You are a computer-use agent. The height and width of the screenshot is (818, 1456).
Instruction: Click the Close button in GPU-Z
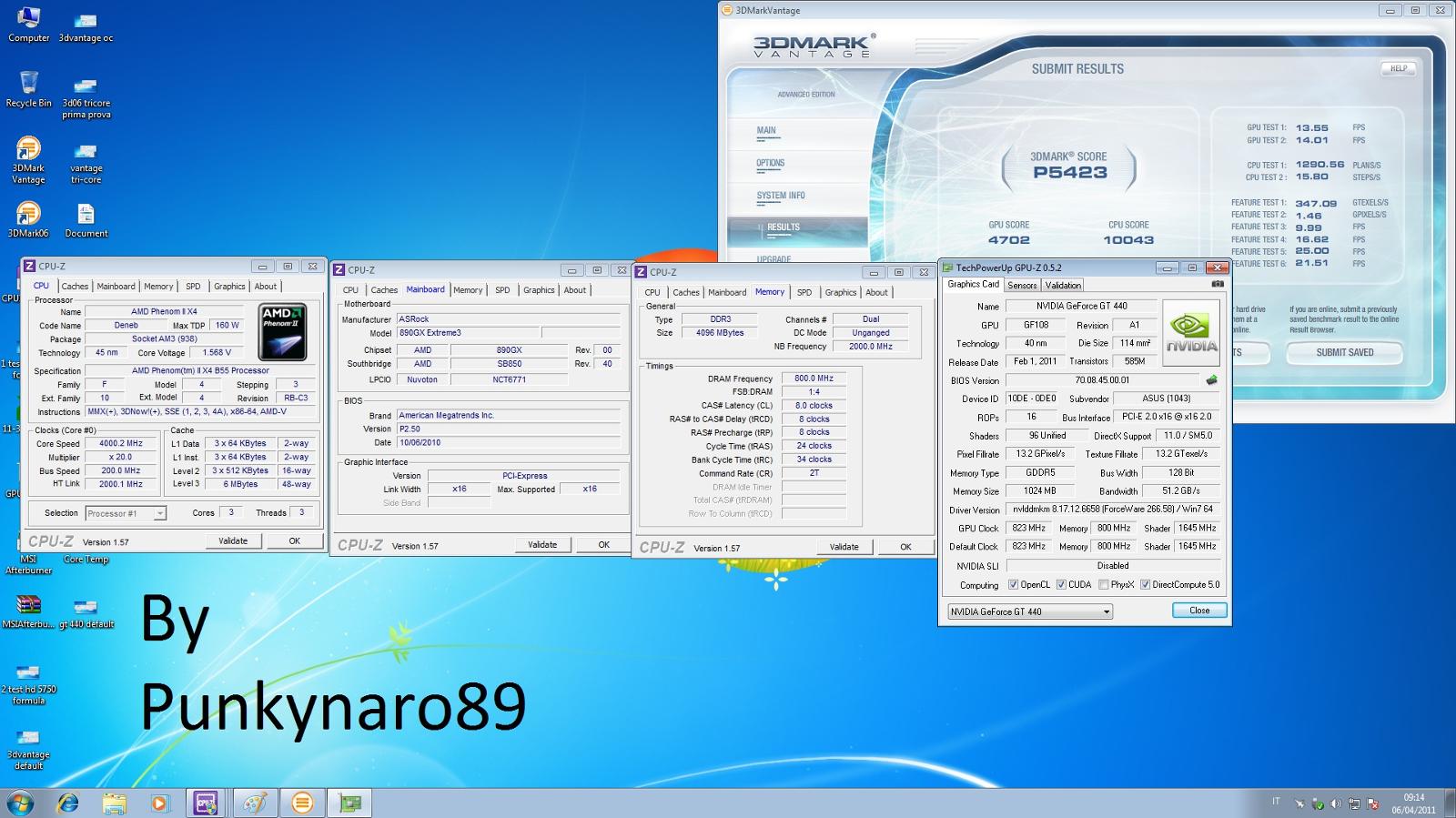click(1199, 611)
